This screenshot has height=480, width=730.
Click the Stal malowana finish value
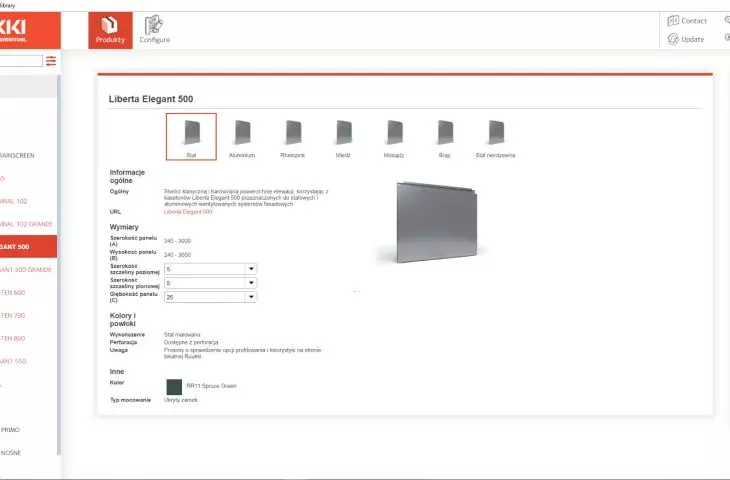[x=182, y=335]
